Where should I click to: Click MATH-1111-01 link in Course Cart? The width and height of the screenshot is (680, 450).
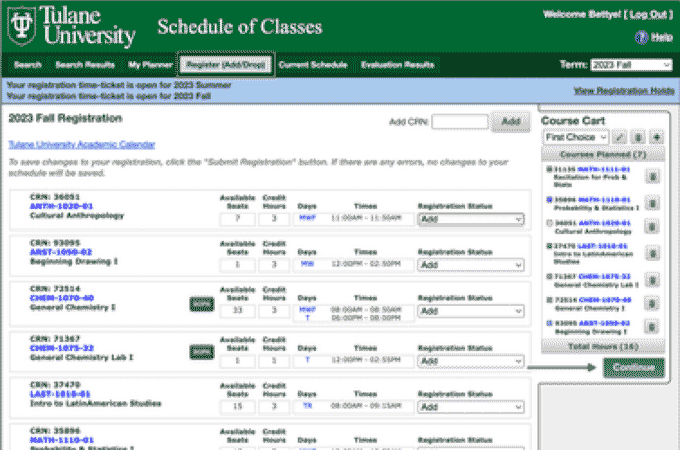(603, 169)
